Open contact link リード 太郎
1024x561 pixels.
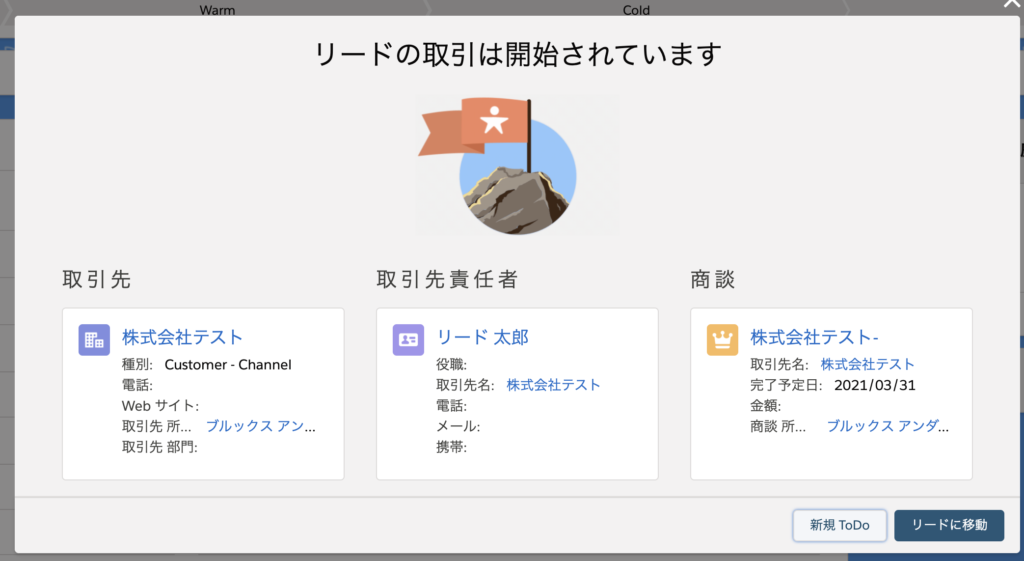(x=483, y=337)
